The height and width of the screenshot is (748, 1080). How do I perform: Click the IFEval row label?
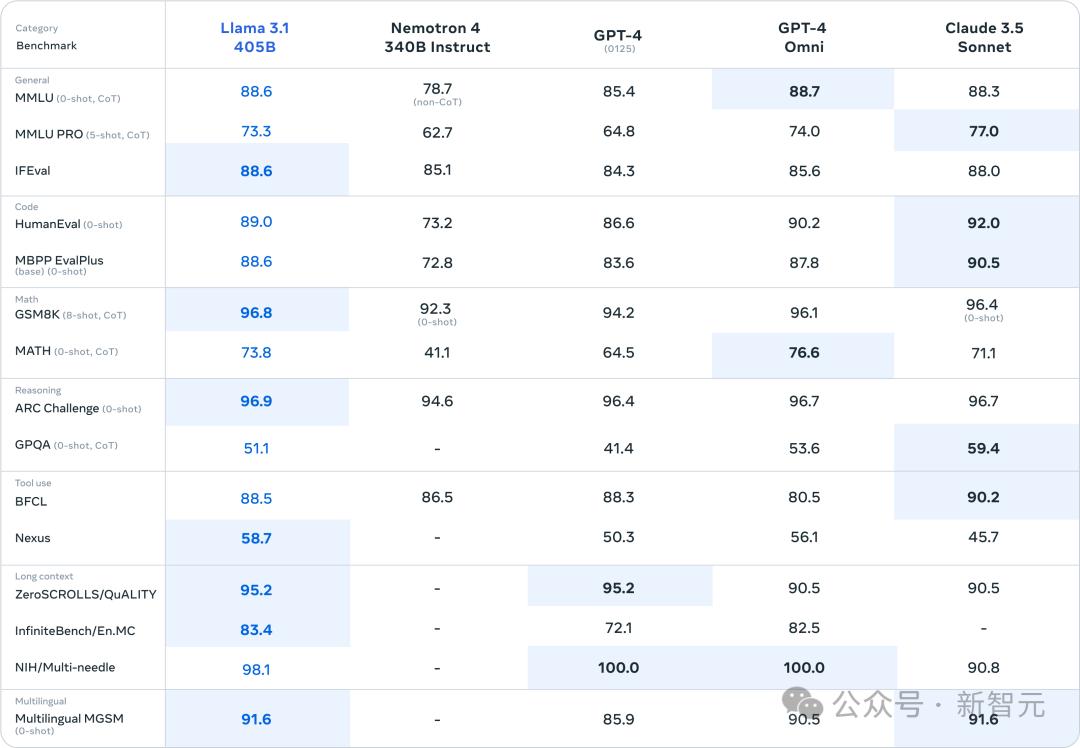[x=32, y=171]
